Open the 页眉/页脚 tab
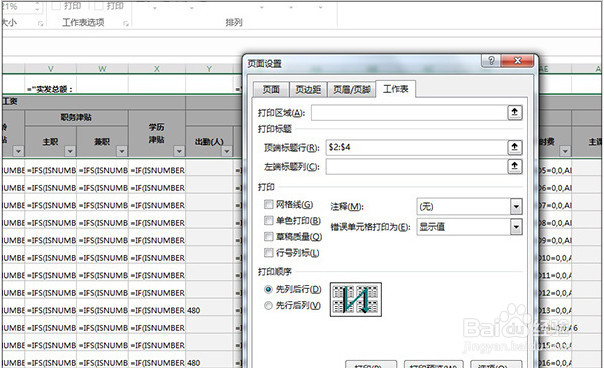Screen dimensions: 604x368 351,89
